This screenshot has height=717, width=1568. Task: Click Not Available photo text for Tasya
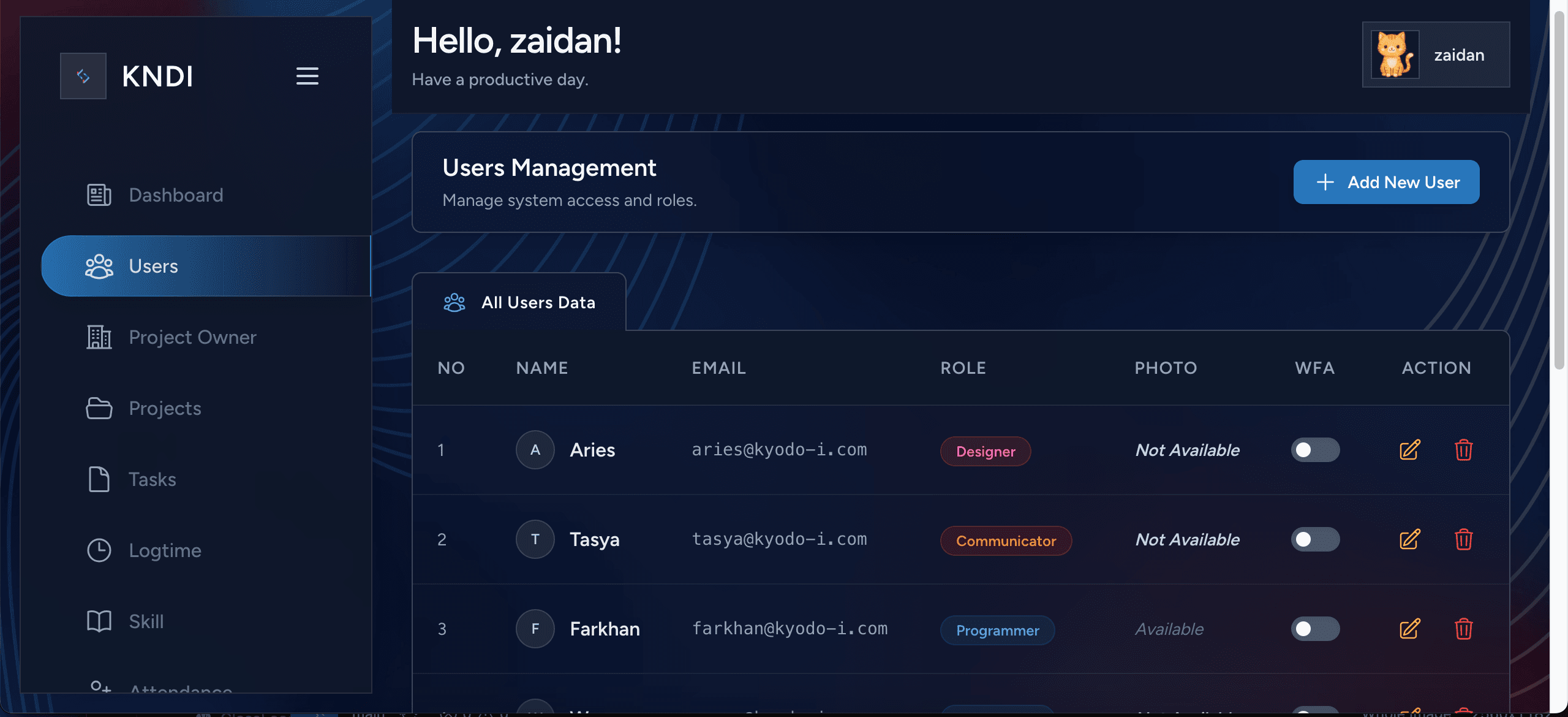1187,539
